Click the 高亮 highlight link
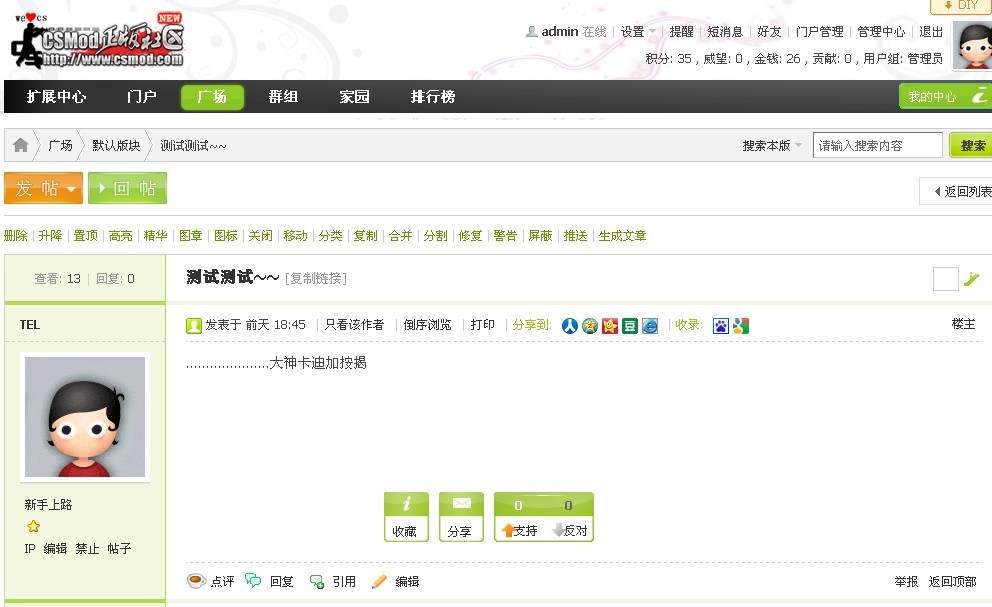This screenshot has width=992, height=607. pos(120,235)
